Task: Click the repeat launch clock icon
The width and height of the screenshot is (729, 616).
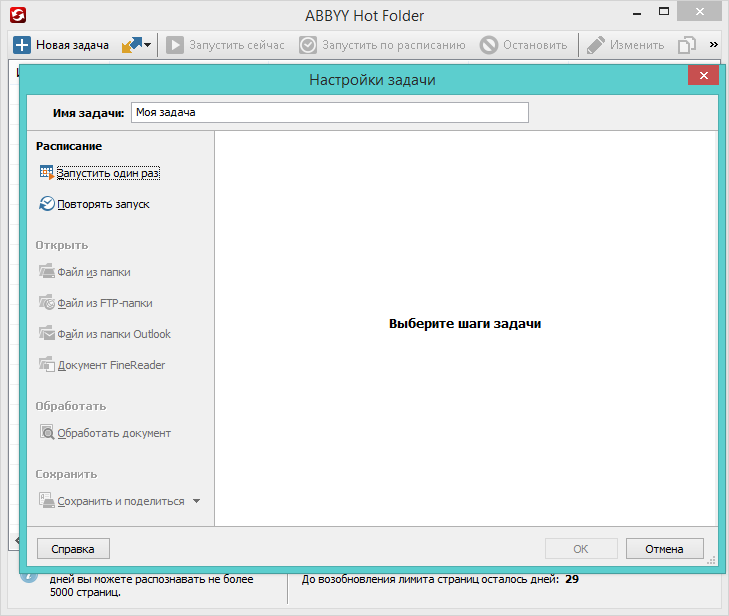Action: tap(46, 204)
